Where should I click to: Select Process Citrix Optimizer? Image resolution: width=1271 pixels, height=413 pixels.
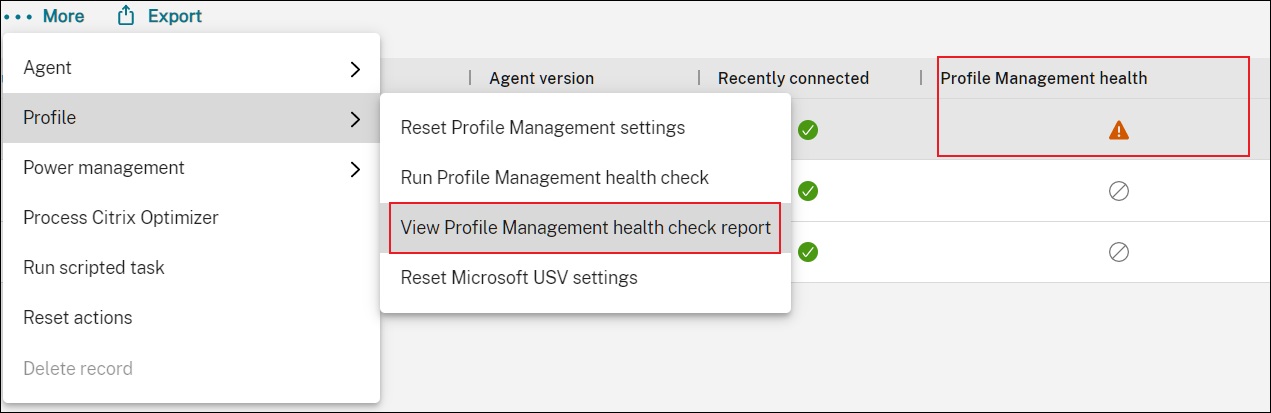(121, 217)
